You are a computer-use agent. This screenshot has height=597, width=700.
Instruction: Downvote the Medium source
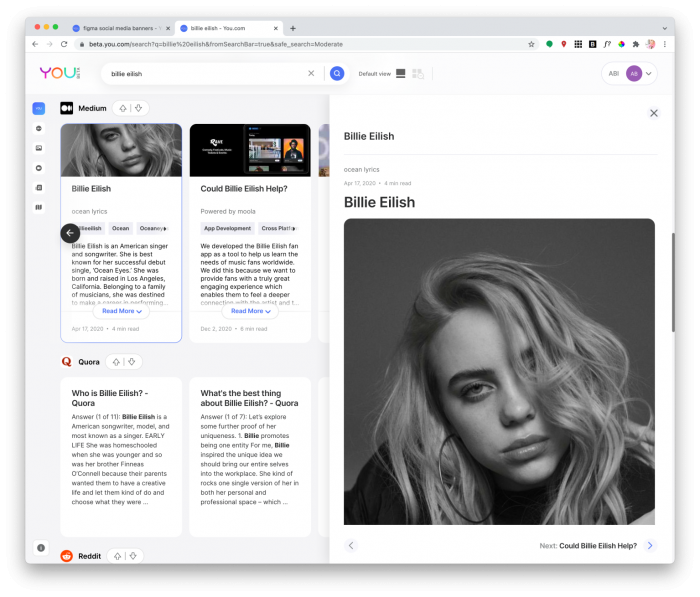(x=138, y=108)
